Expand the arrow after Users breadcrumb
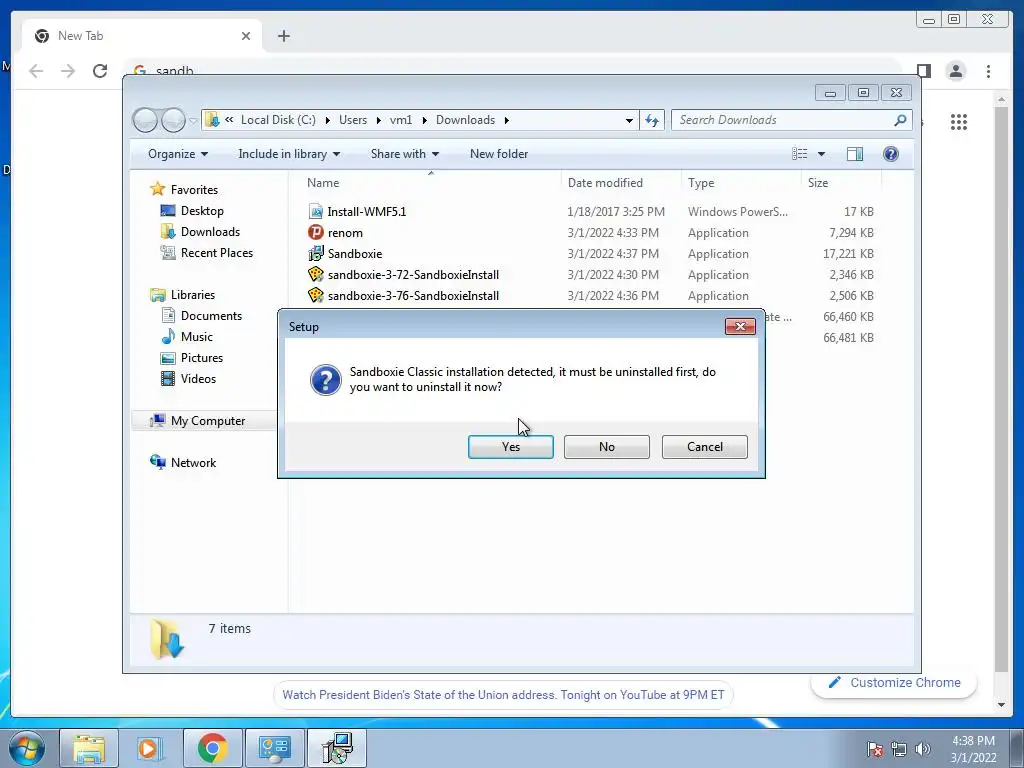The image size is (1024, 768). click(378, 120)
